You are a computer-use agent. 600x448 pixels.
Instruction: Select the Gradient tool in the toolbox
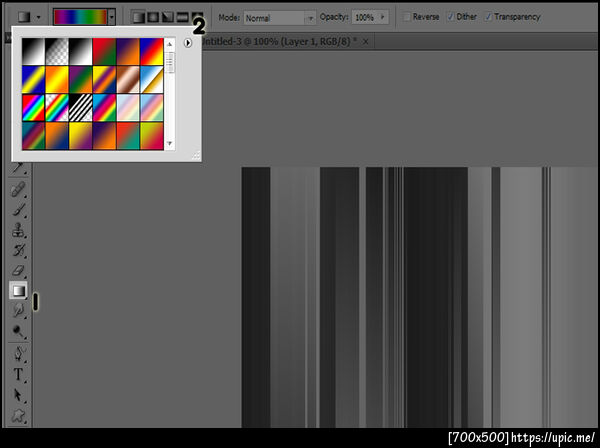tap(18, 290)
